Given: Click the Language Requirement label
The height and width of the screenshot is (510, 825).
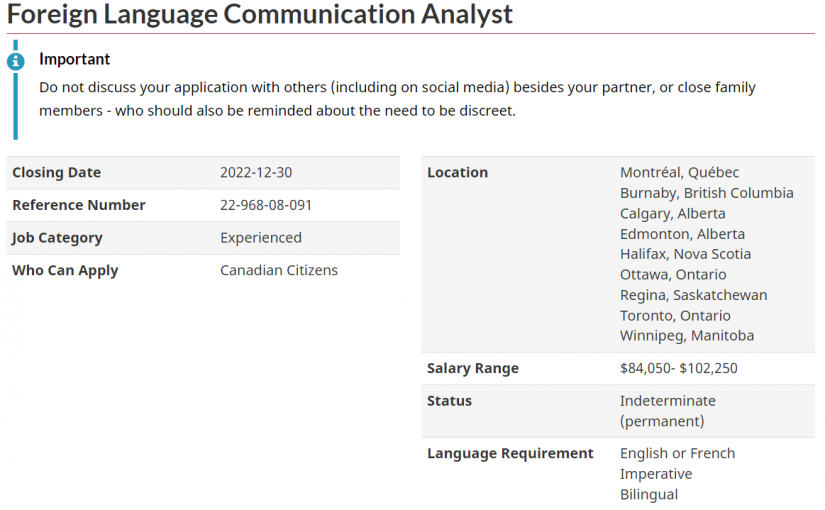Looking at the screenshot, I should click(510, 453).
